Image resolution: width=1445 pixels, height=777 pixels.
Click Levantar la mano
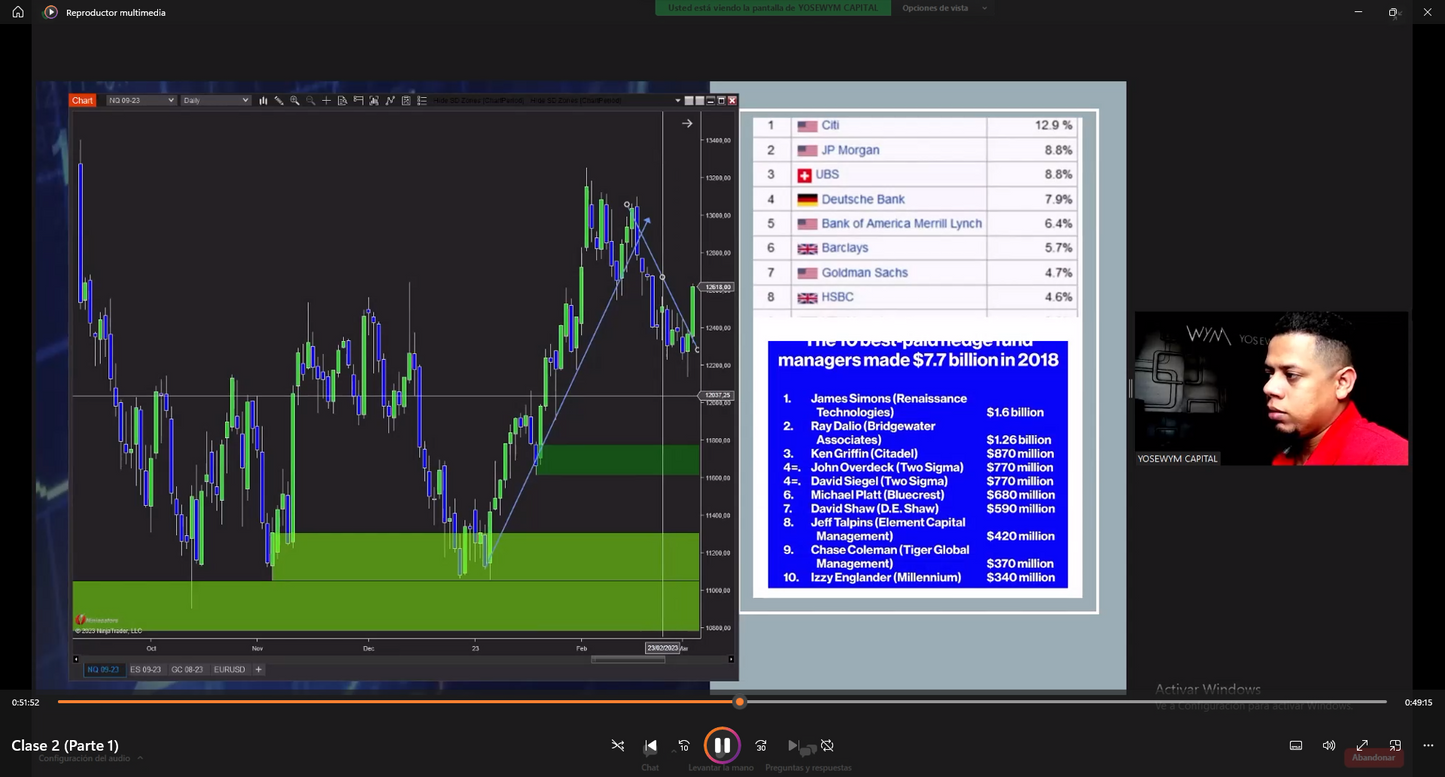[721, 768]
